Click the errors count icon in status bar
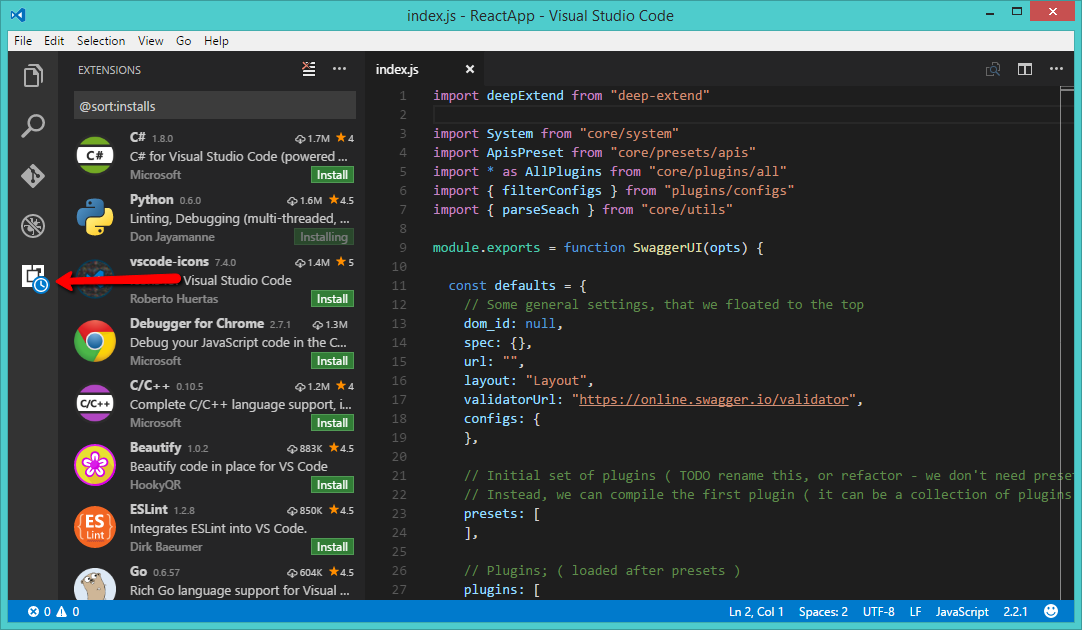 (33, 611)
